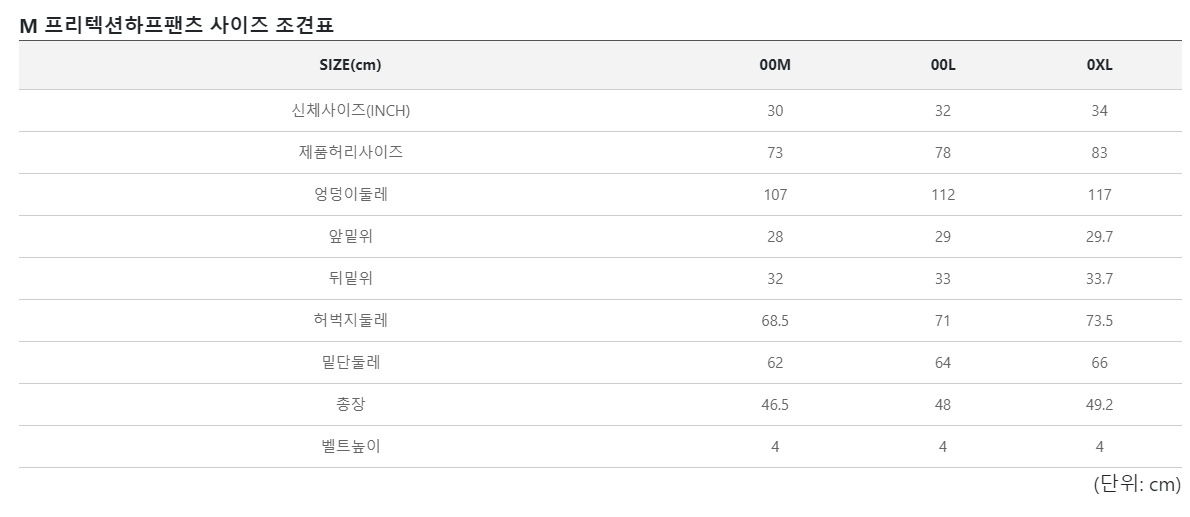Click the table title M 프리텍션하프팬츠 사이즈 조견표
The image size is (1190, 517).
[176, 25]
